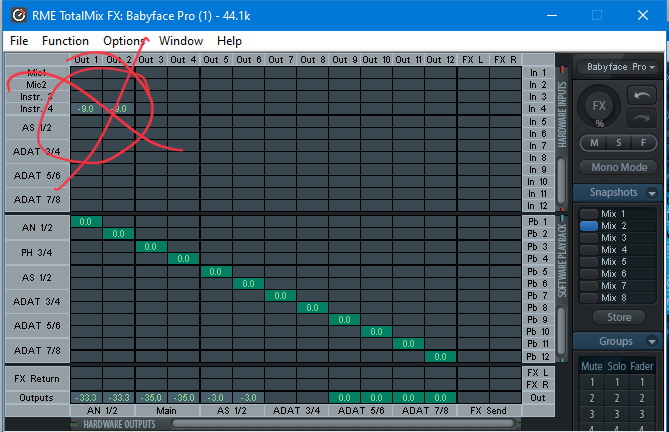The image size is (669, 432).
Task: Collapse the Snapshots panel arrow
Action: point(652,193)
